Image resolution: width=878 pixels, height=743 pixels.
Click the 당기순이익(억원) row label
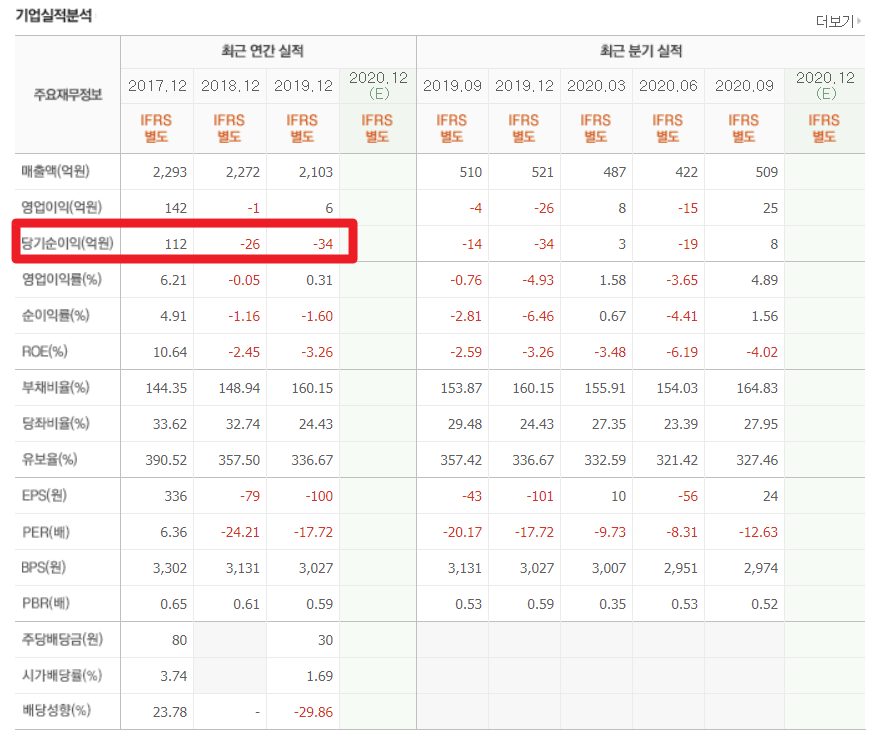pyautogui.click(x=67, y=243)
